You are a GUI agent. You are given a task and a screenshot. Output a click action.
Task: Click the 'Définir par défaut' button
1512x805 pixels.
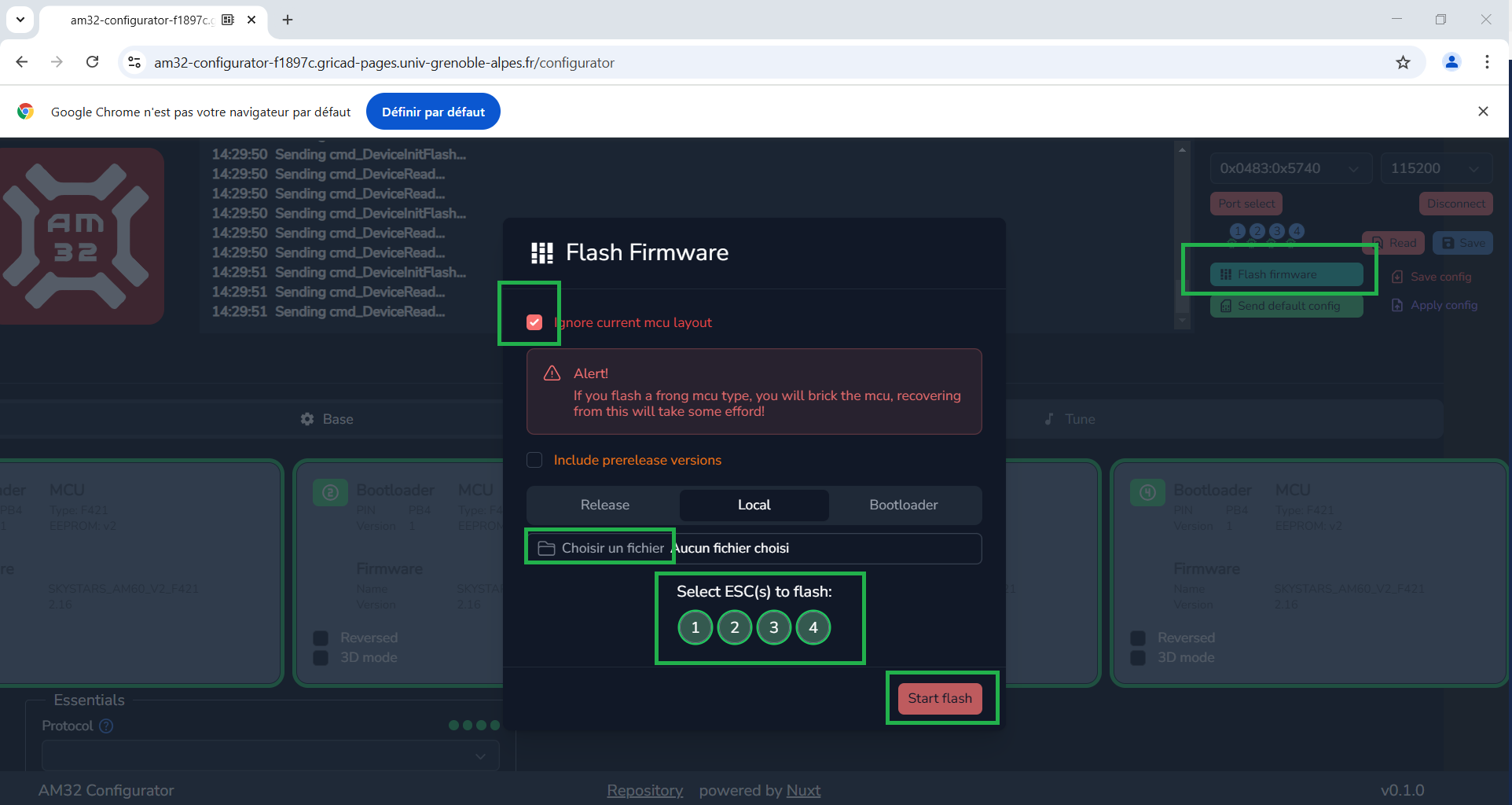tap(433, 112)
